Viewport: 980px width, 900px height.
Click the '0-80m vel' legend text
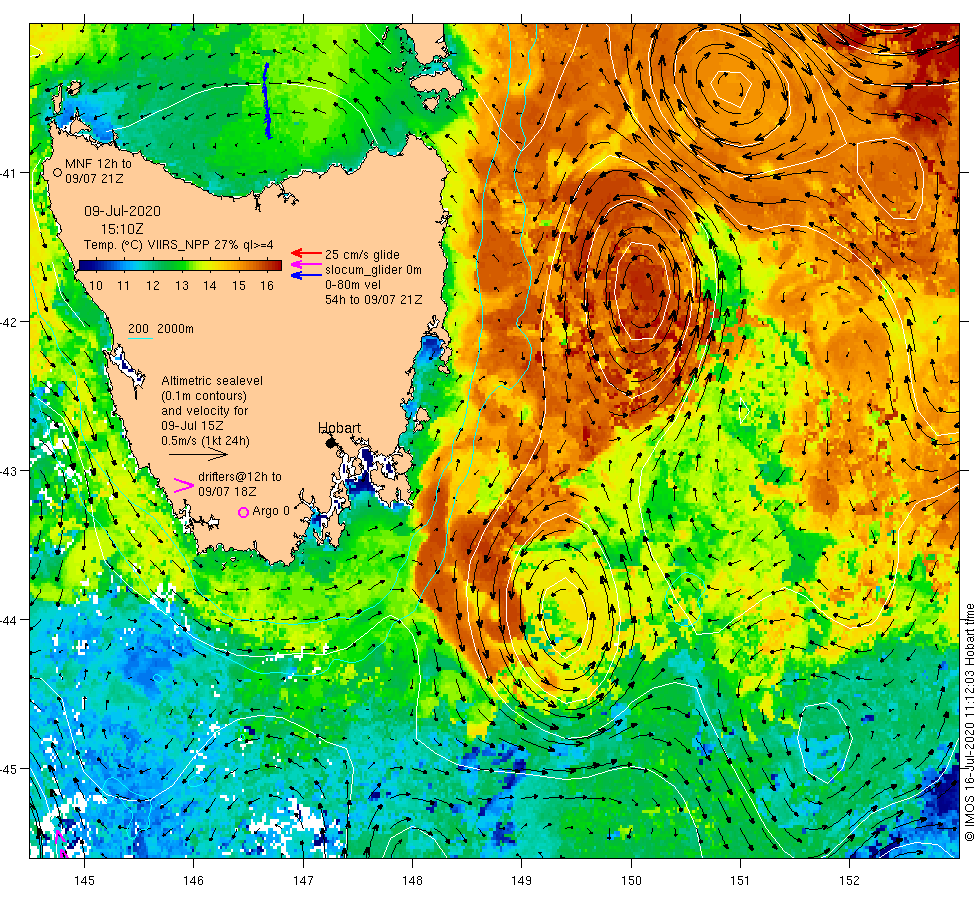[x=352, y=284]
